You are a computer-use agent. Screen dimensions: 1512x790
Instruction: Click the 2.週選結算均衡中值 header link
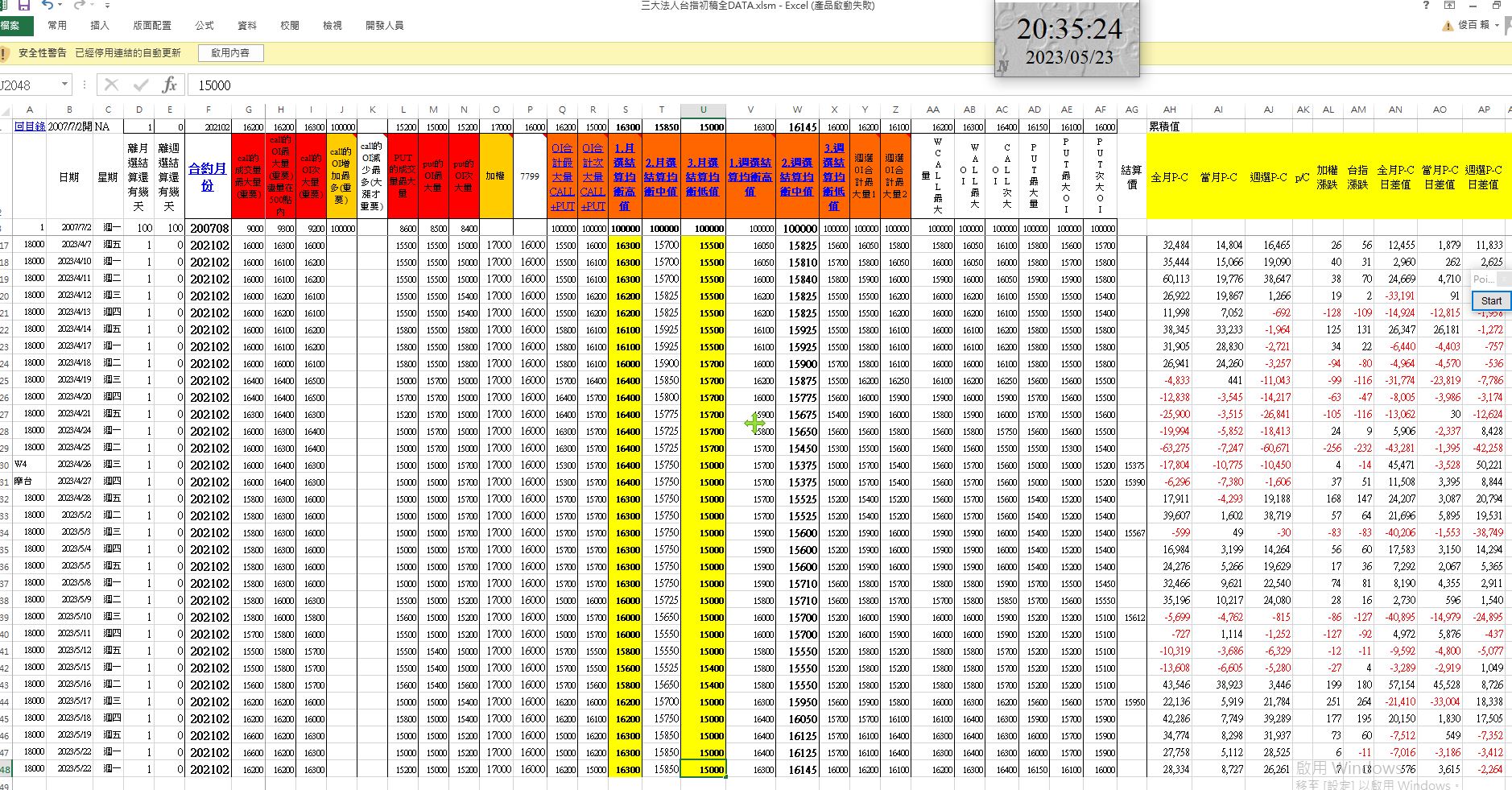click(x=796, y=176)
